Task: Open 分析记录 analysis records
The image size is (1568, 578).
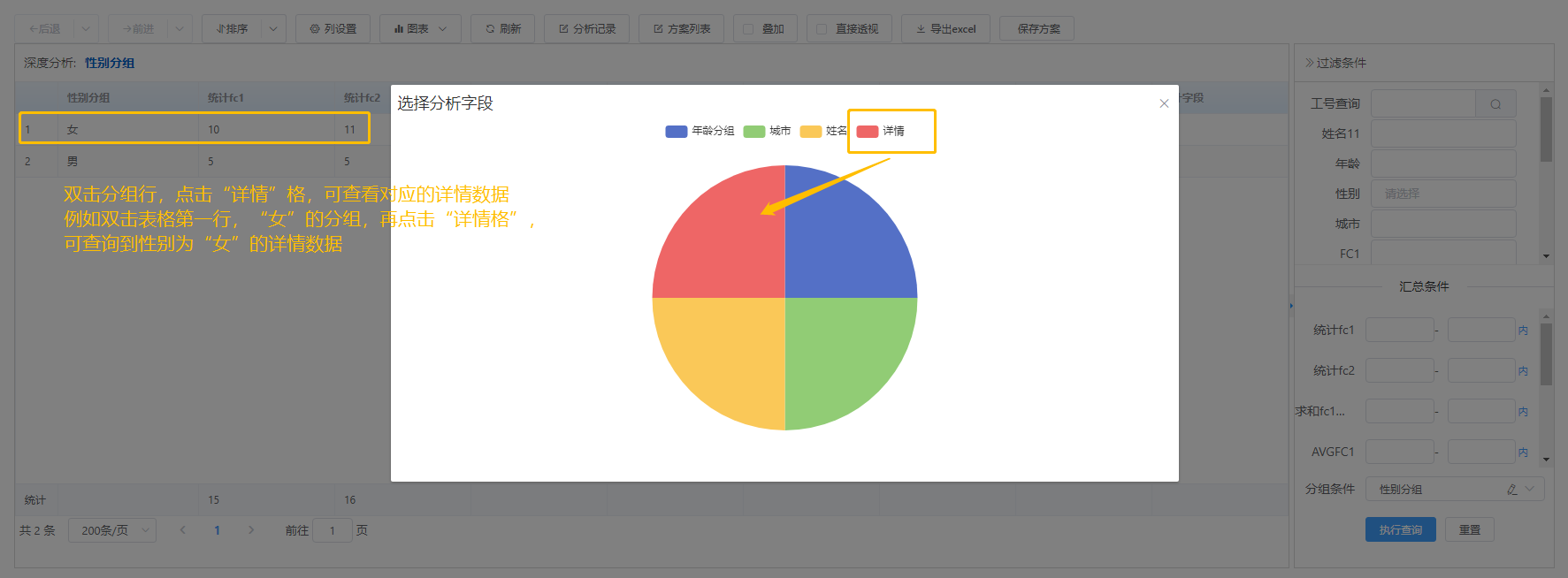Action: 586,29
